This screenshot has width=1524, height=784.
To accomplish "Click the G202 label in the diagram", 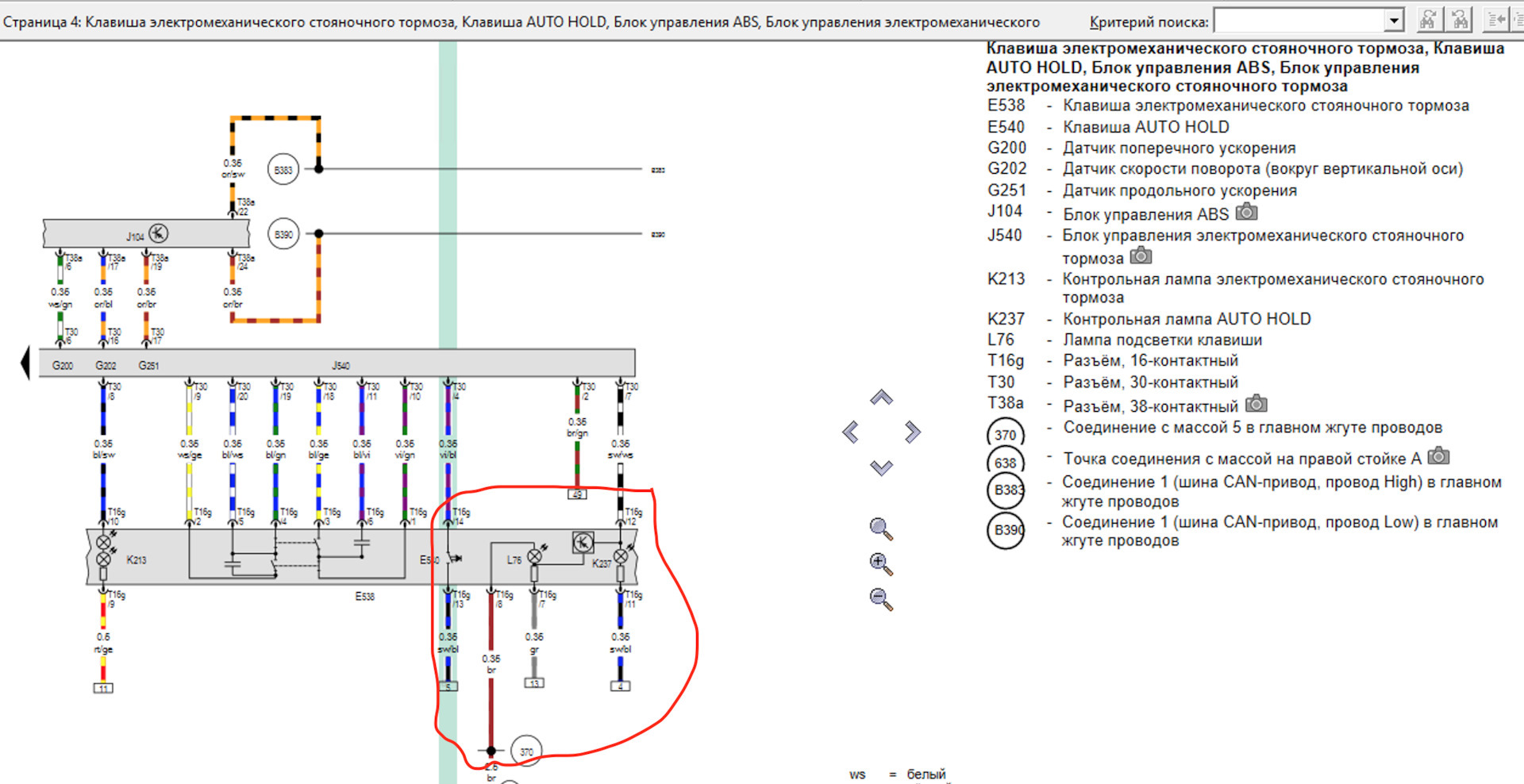I will pos(106,366).
